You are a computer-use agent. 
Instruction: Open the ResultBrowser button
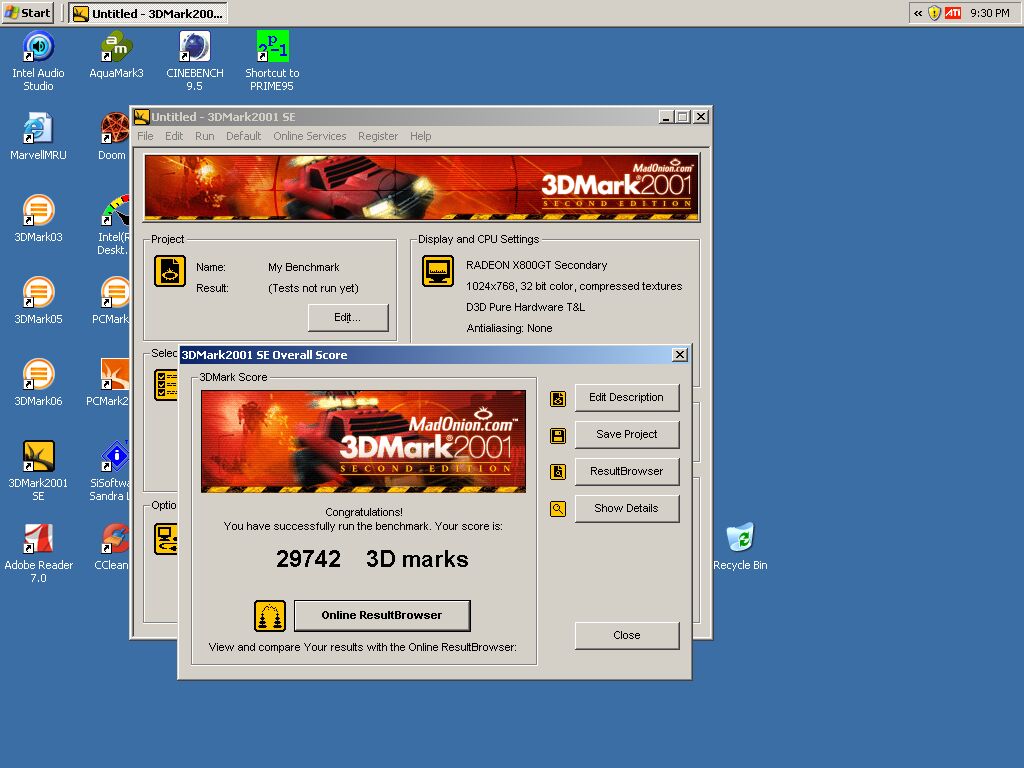pos(626,471)
